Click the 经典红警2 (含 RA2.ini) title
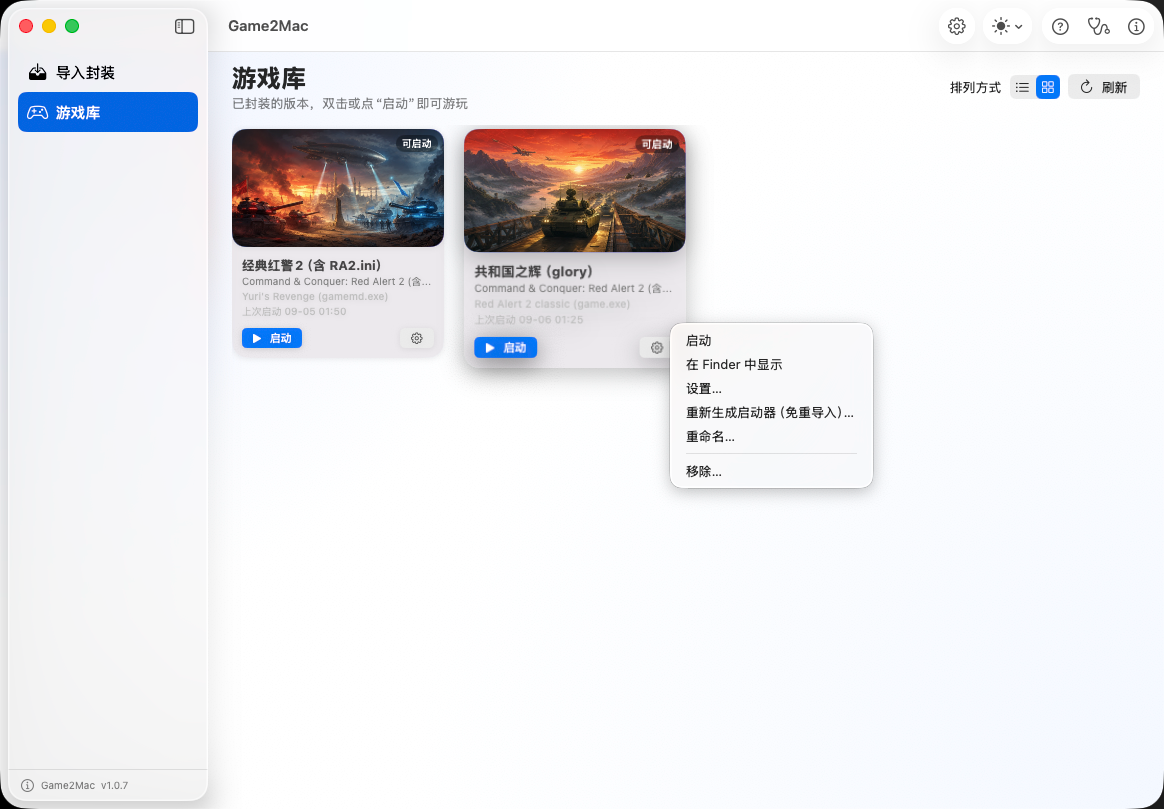 (x=312, y=265)
